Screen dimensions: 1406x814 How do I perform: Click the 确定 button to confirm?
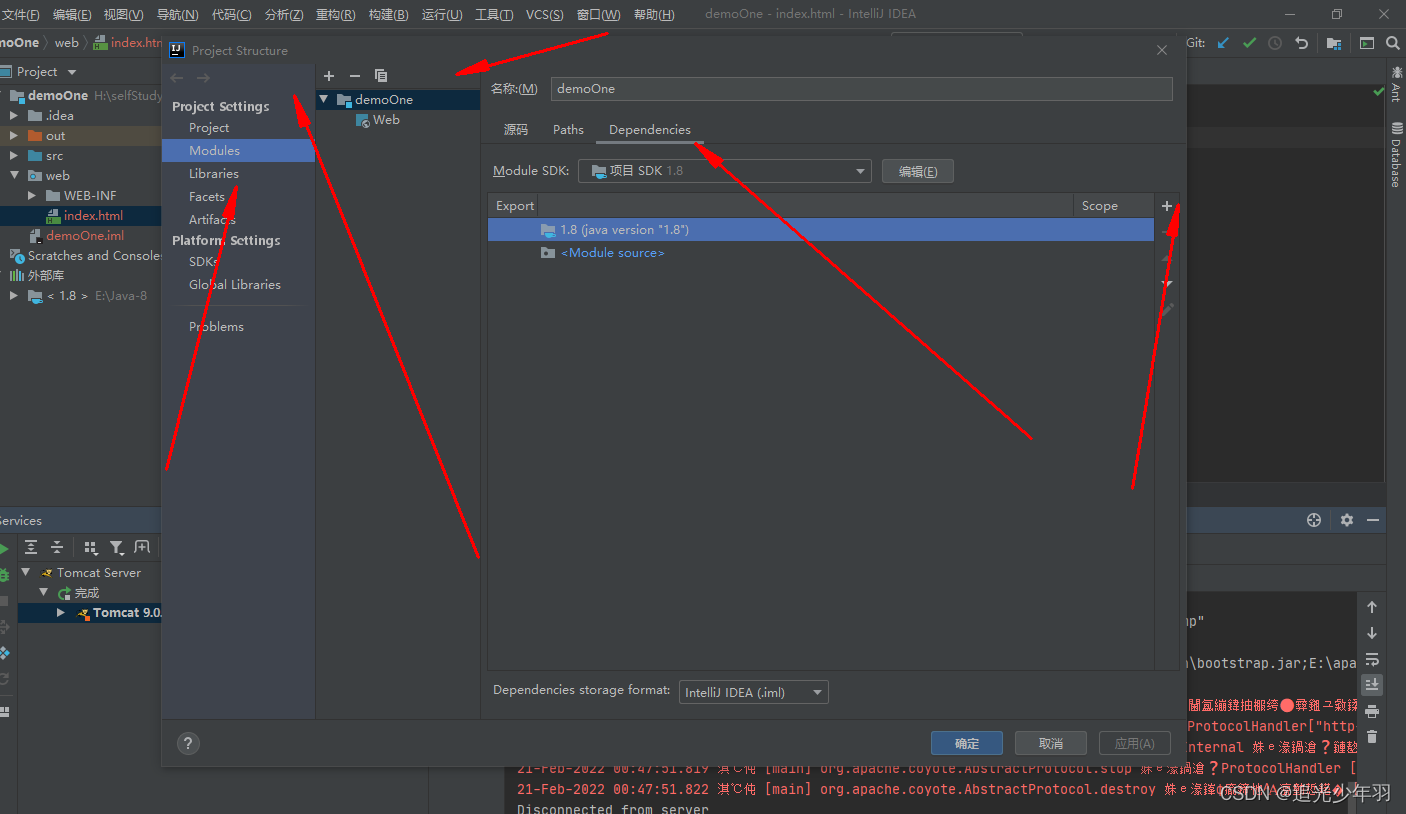click(x=966, y=742)
